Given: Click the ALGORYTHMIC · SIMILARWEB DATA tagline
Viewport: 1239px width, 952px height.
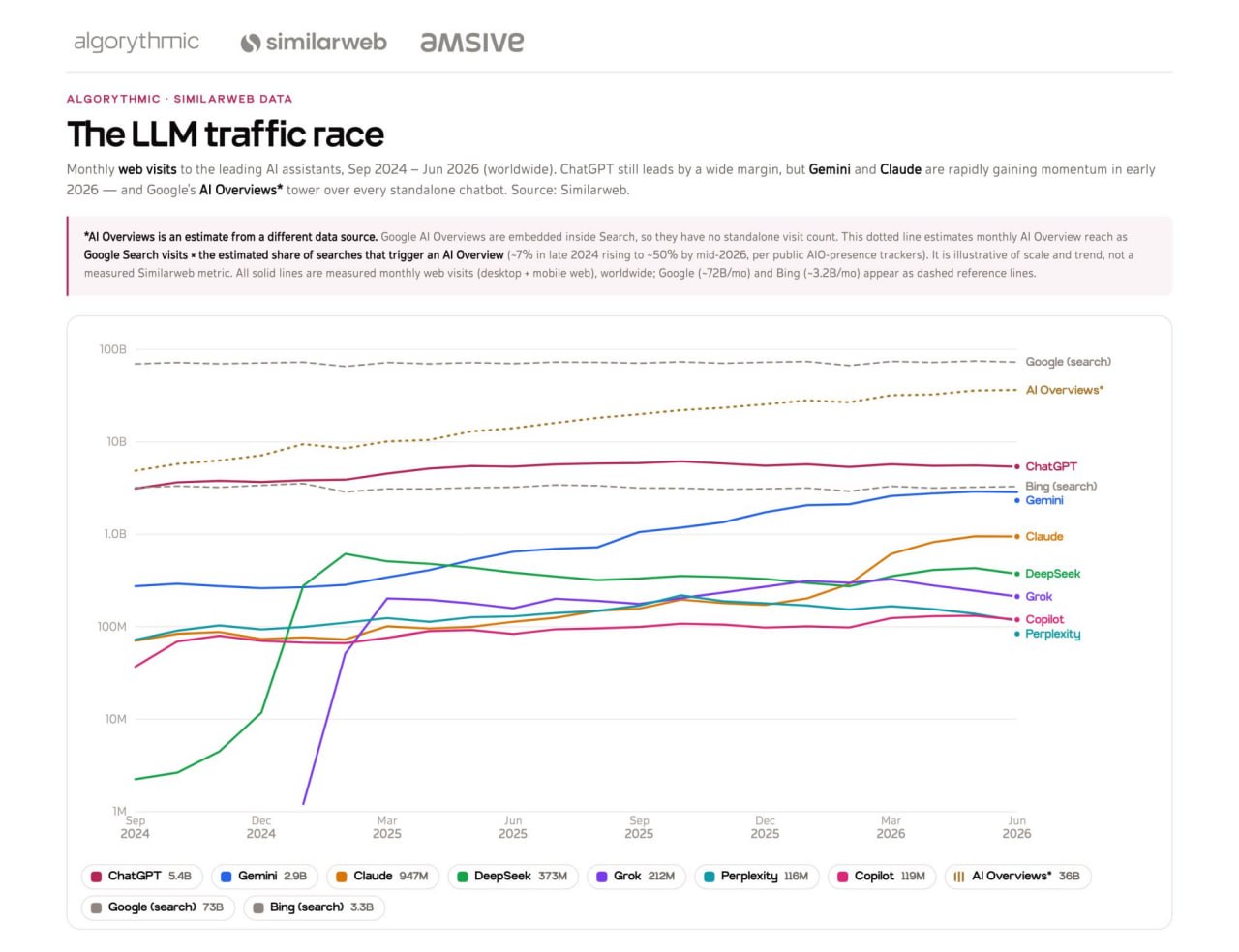Looking at the screenshot, I should pos(179,99).
